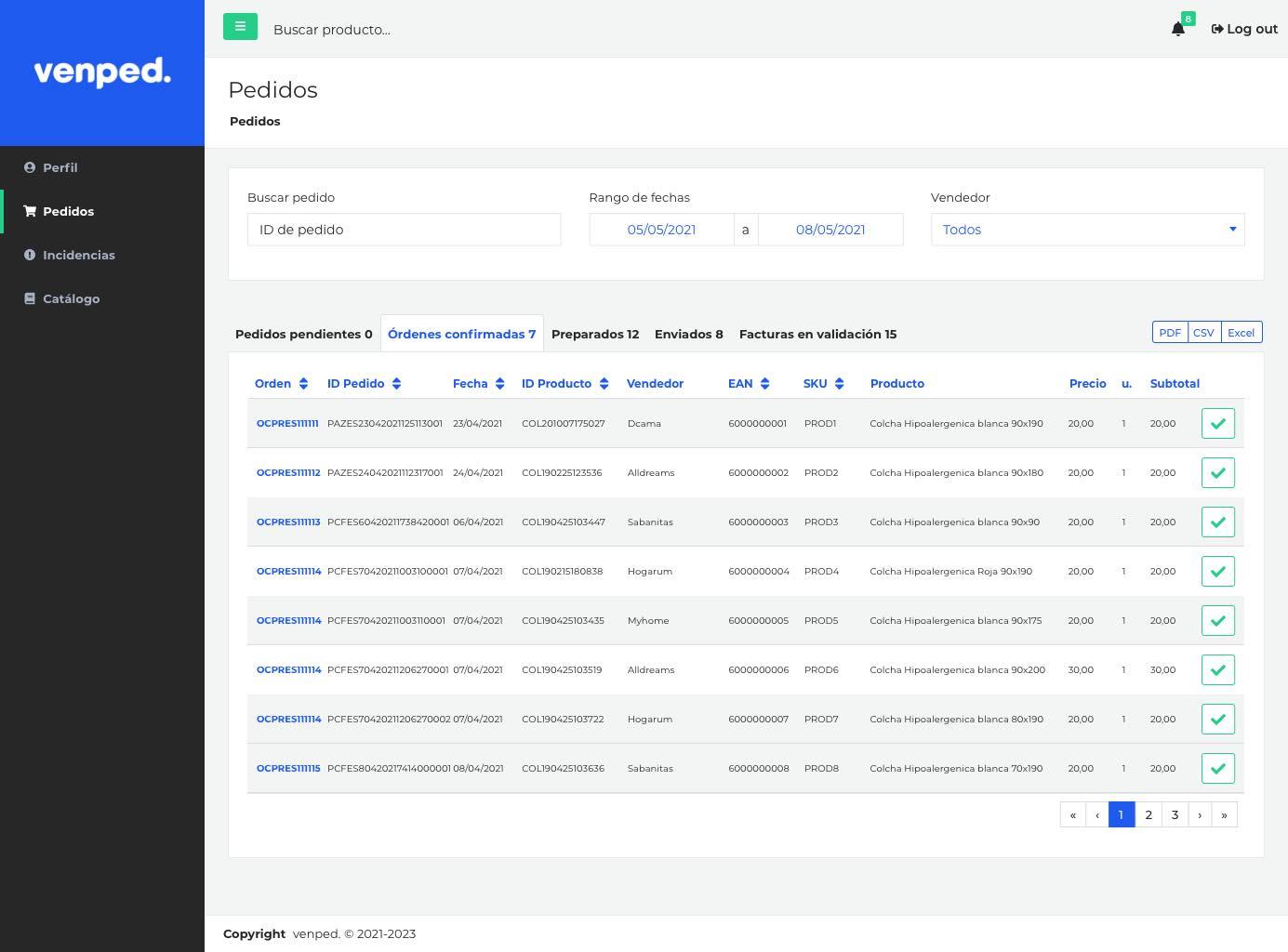1288x952 pixels.
Task: Confirm check for PROD1 row
Action: [x=1218, y=423]
